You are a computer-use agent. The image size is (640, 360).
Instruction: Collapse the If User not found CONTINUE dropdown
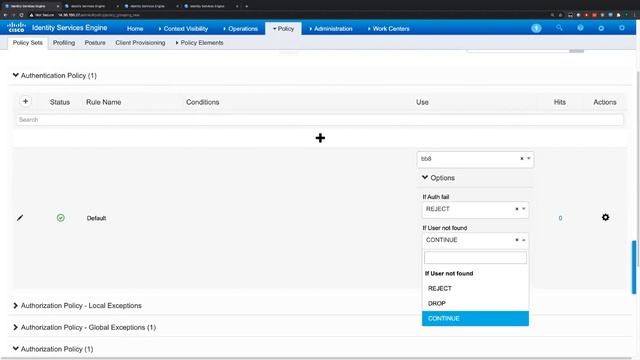click(x=524, y=240)
